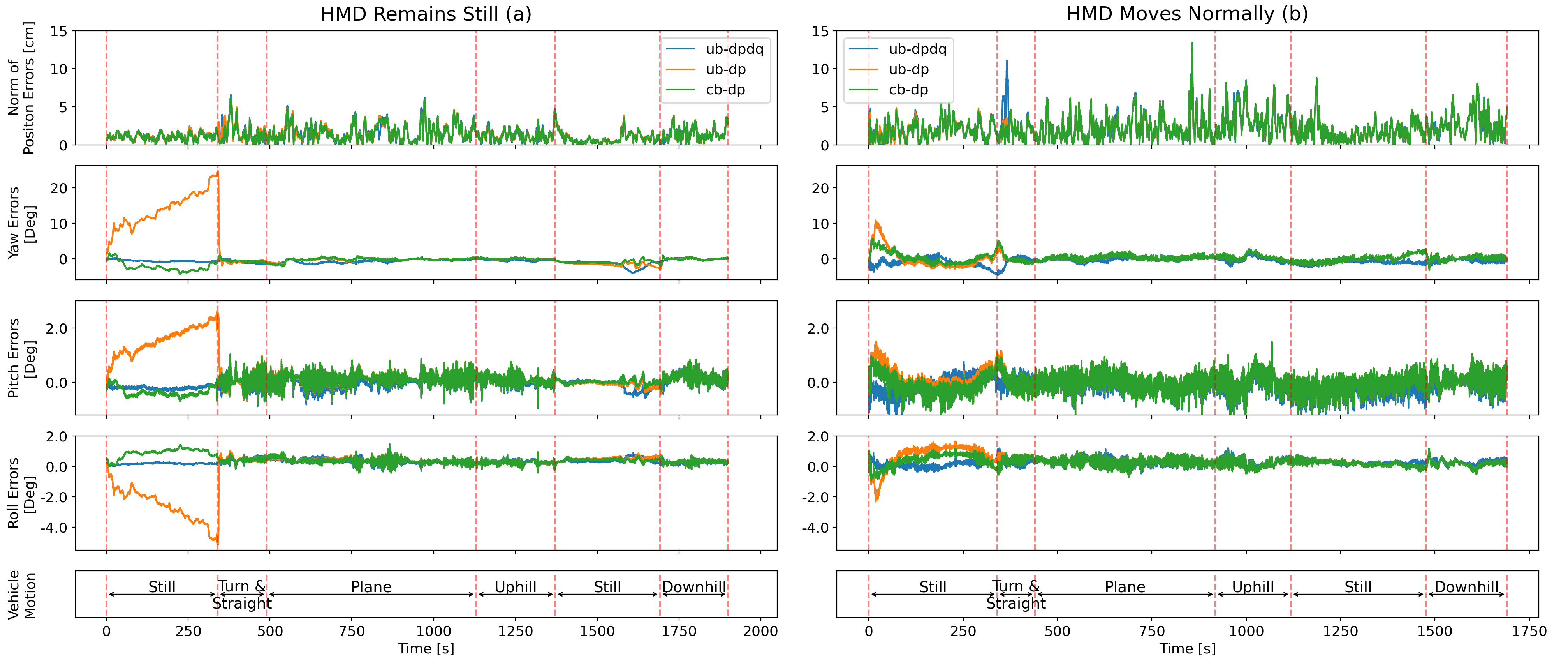1568x662 pixels.
Task: Click "Downhill" in panel (a) vehicle motion
Action: pos(694,587)
